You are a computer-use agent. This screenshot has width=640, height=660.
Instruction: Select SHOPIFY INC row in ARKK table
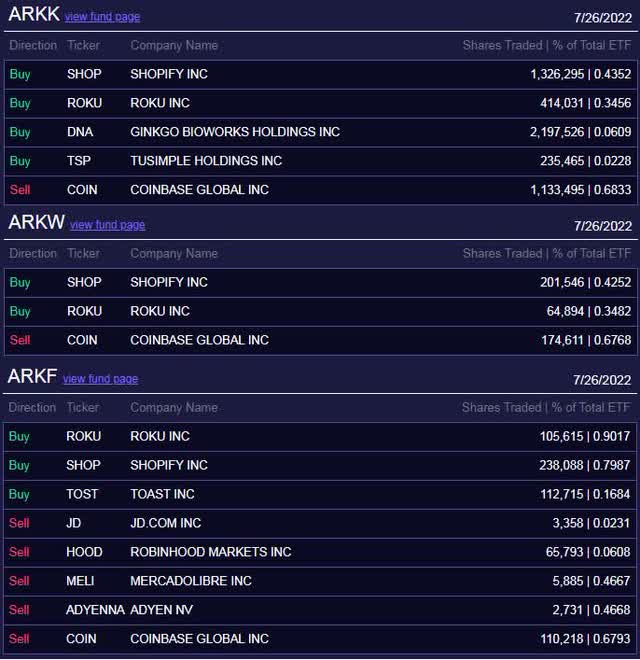coord(320,74)
